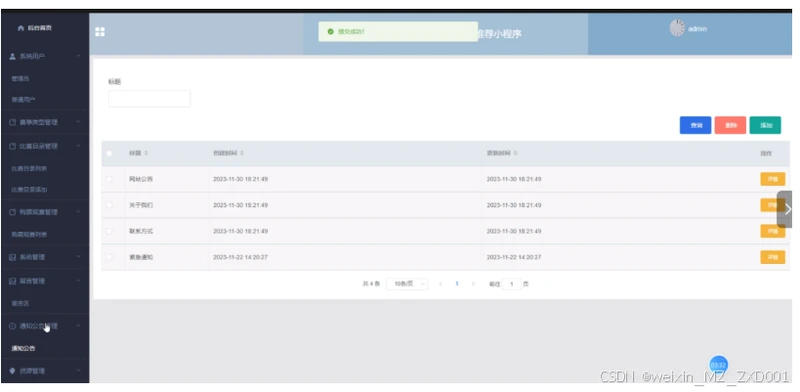This screenshot has width=800, height=392.
Task: Select 通知公告 submenu item
Action: tap(23, 349)
